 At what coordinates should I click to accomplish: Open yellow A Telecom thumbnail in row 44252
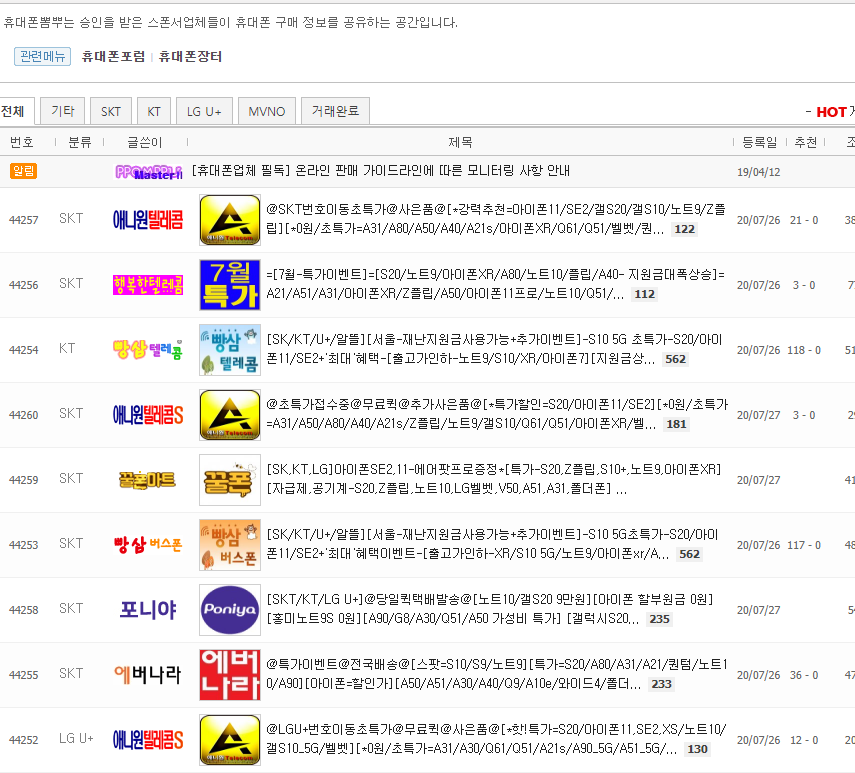point(230,740)
